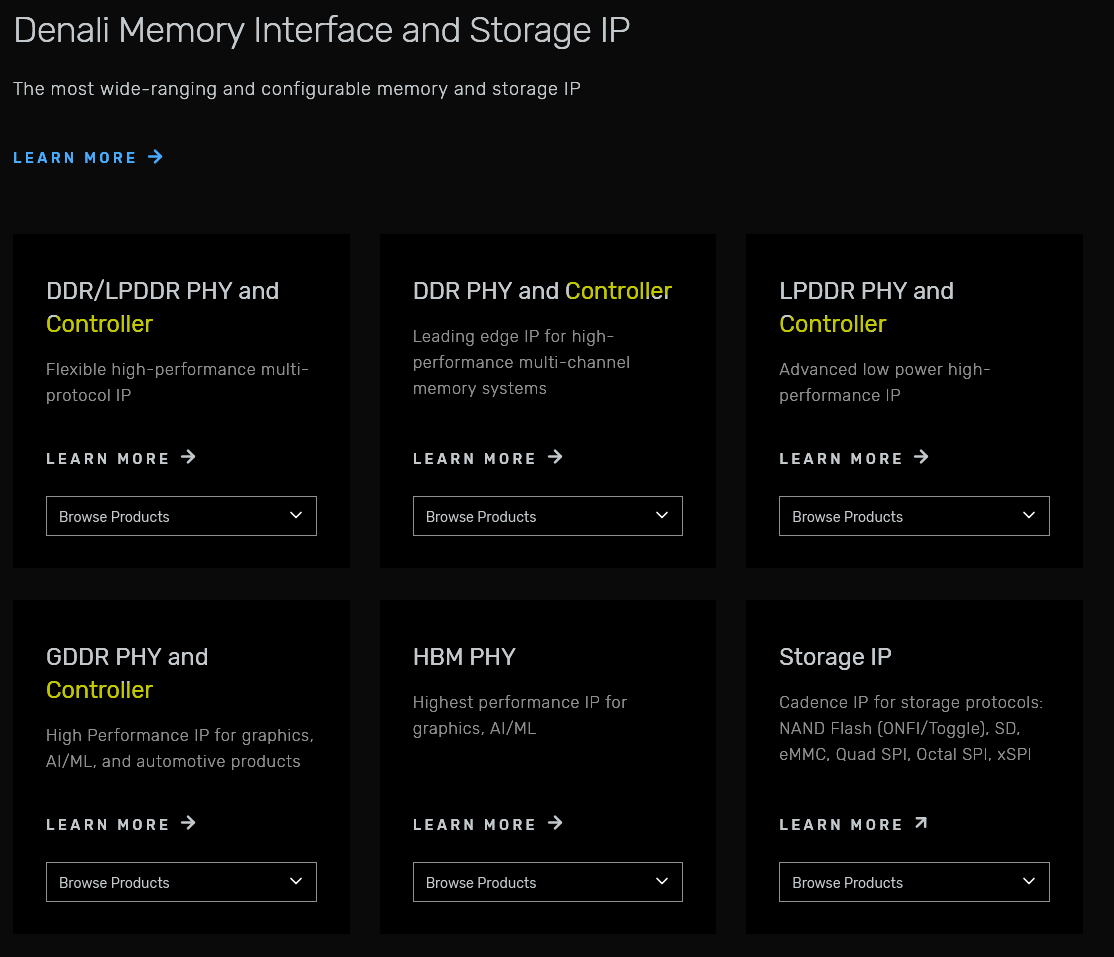Click chevron of Storage IP Browse Products dropdown

(x=1029, y=881)
